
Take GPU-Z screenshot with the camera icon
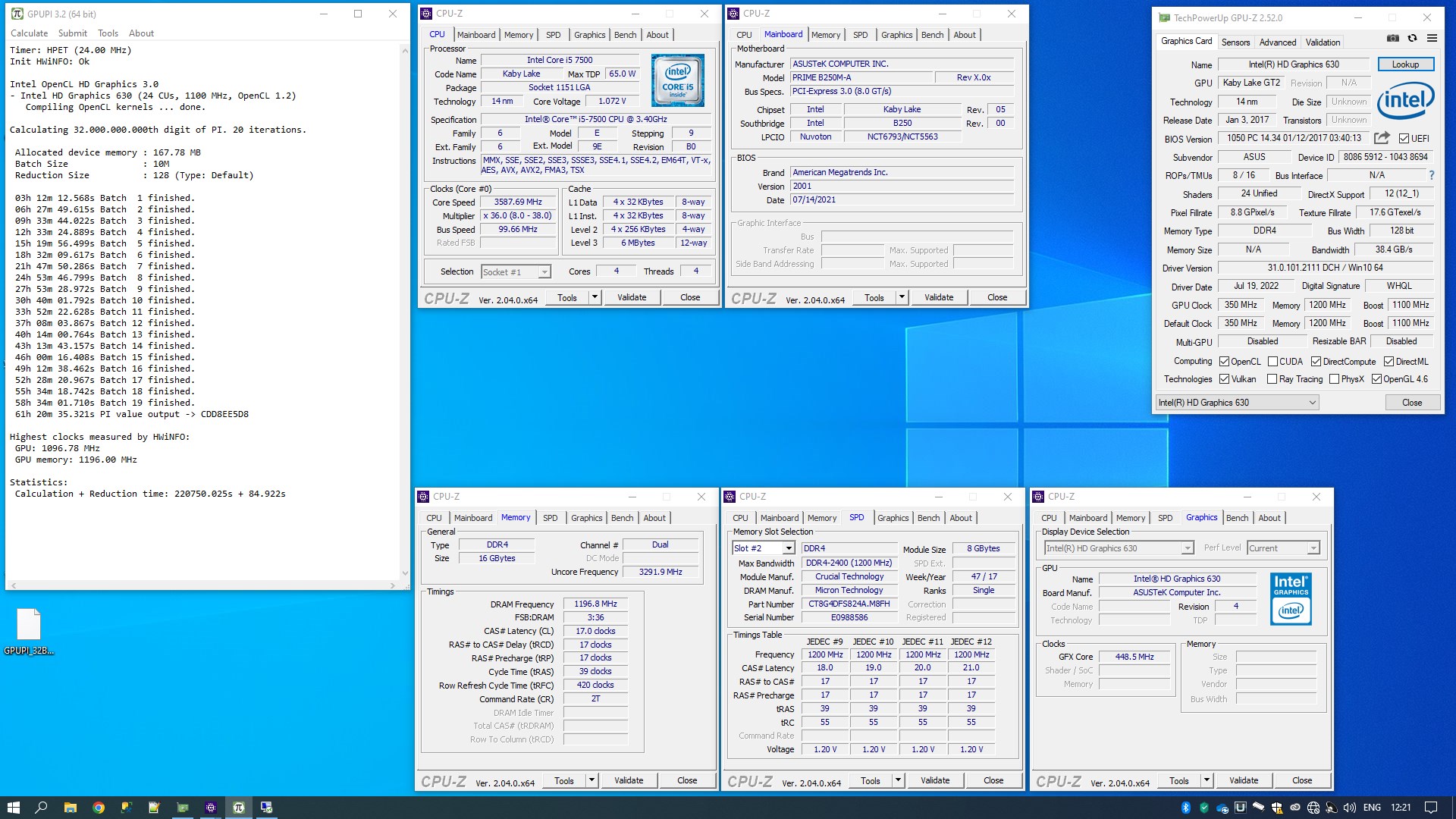coord(1393,38)
